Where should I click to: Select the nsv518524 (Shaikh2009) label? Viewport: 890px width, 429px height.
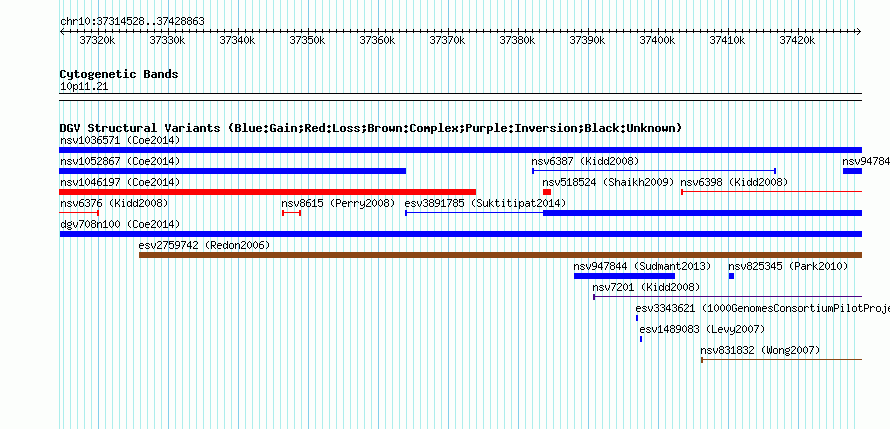[x=608, y=182]
